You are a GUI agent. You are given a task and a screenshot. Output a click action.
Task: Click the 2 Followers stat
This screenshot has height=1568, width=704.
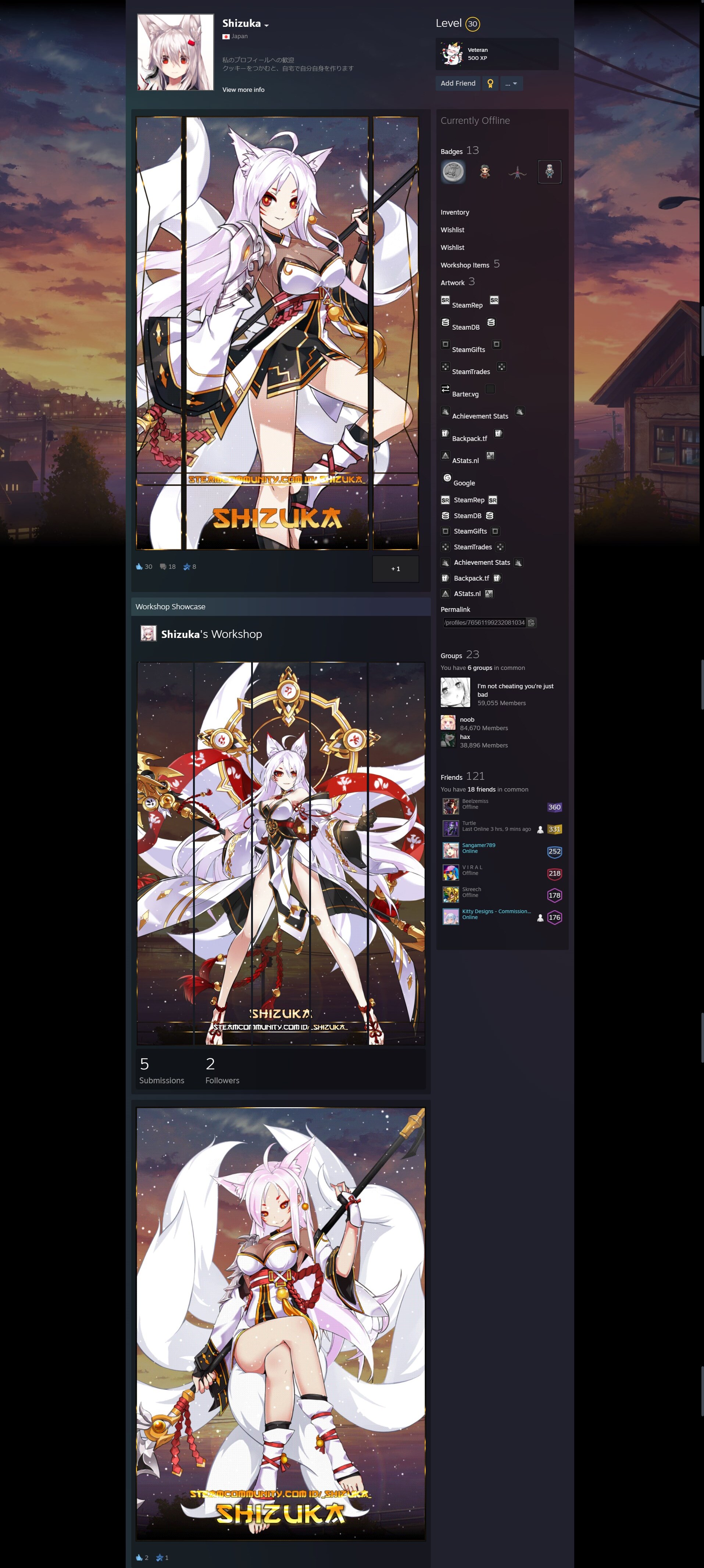click(222, 1071)
